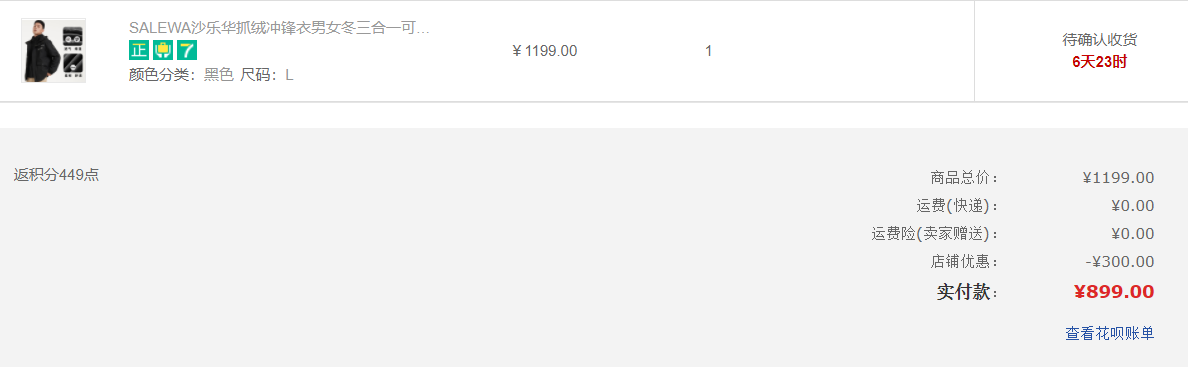Screen dimensions: 1188x367
Task: Click the green 7-day return icon
Action: [x=187, y=51]
